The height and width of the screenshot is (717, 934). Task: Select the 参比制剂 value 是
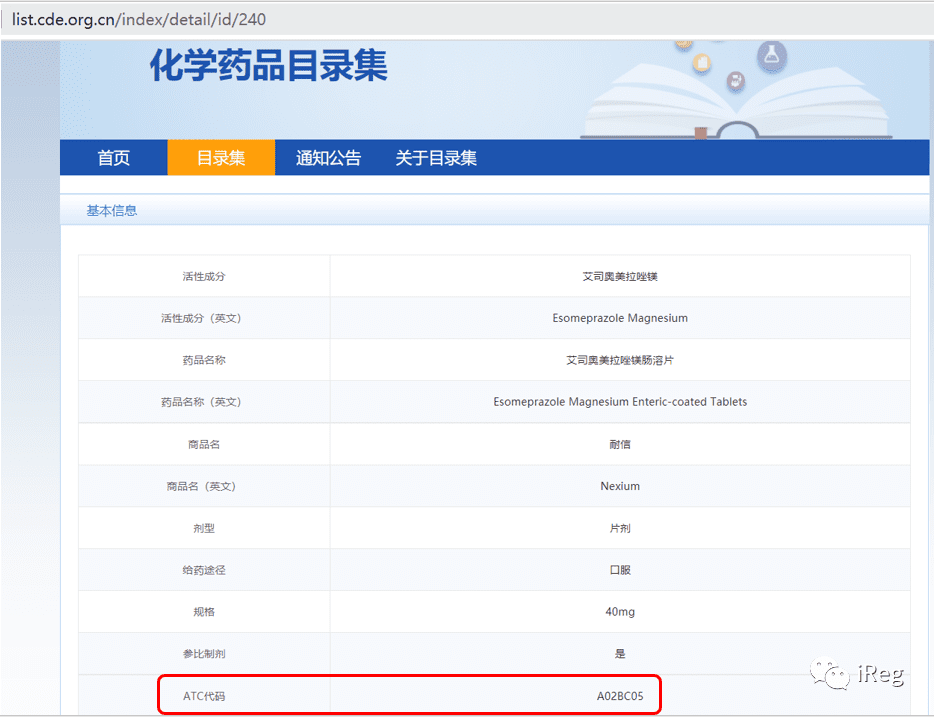[619, 654]
